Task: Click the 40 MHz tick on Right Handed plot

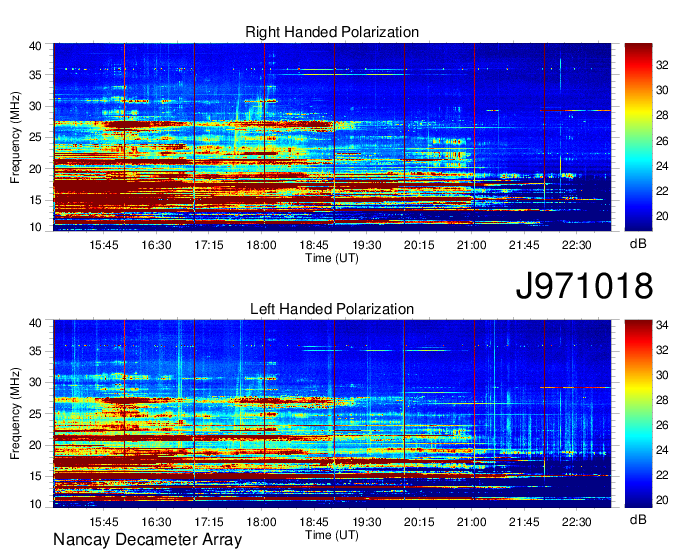Action: pos(35,46)
